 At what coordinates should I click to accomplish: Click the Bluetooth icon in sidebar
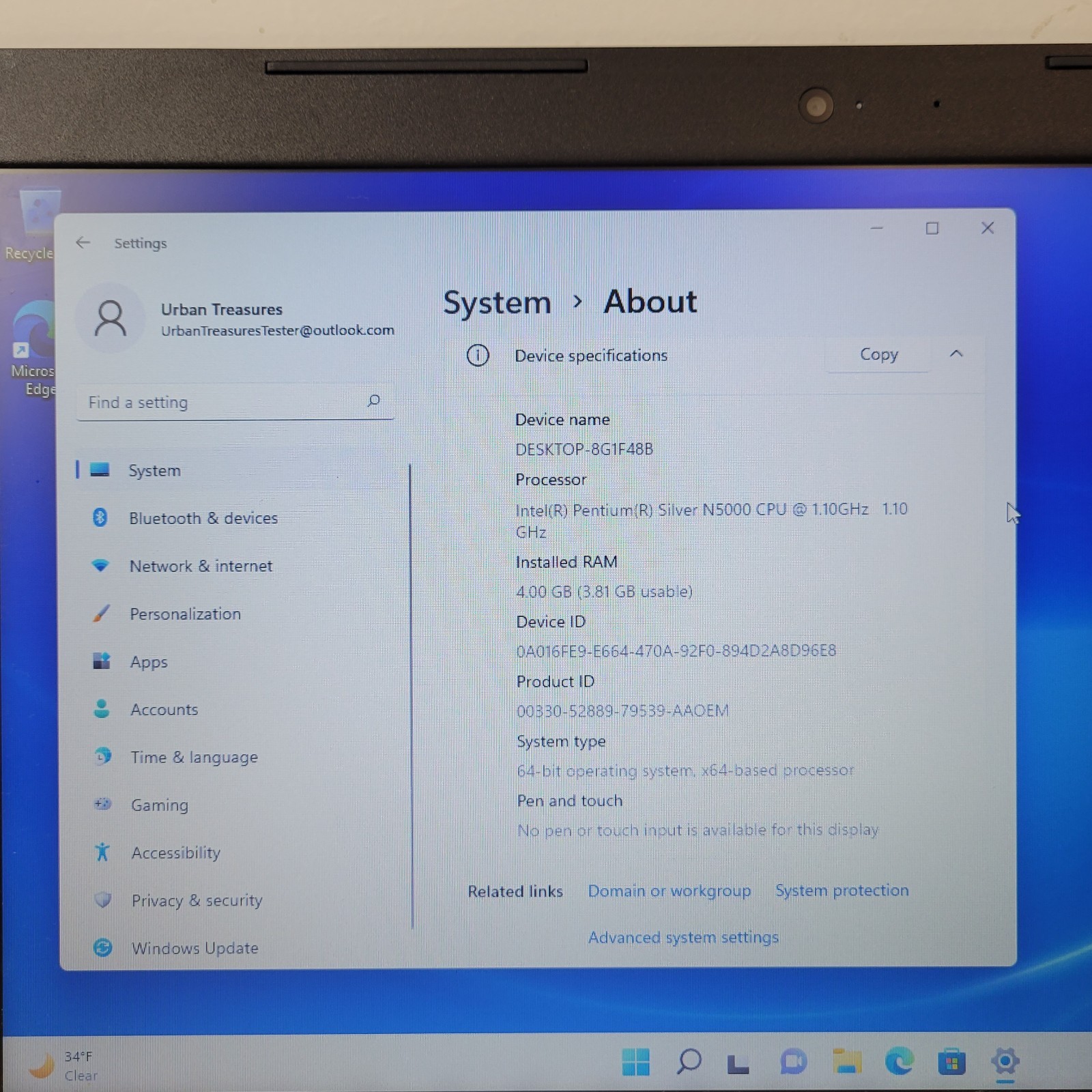100,517
